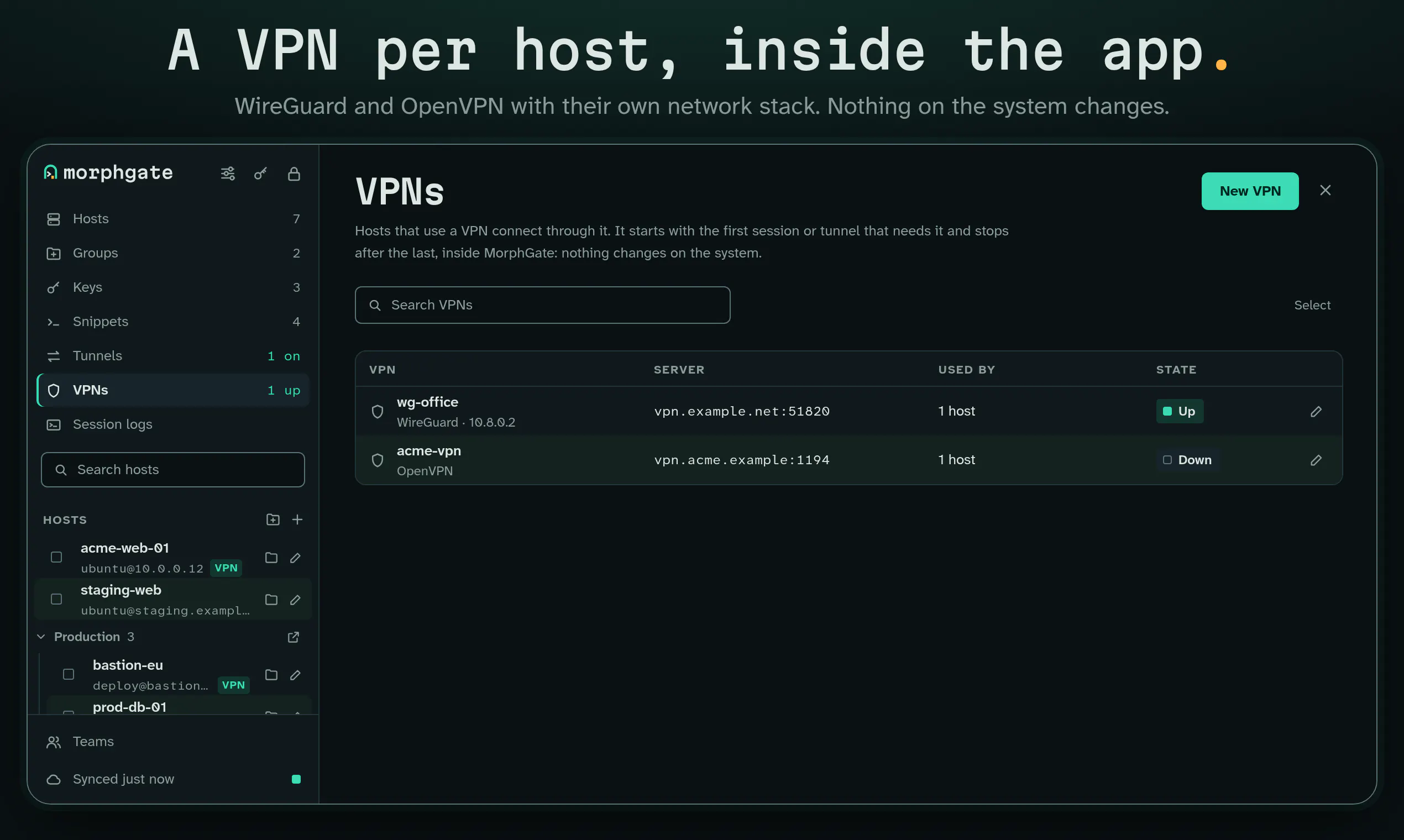Open the folder icon for the bastion-eu host
The image size is (1404, 840).
271,675
